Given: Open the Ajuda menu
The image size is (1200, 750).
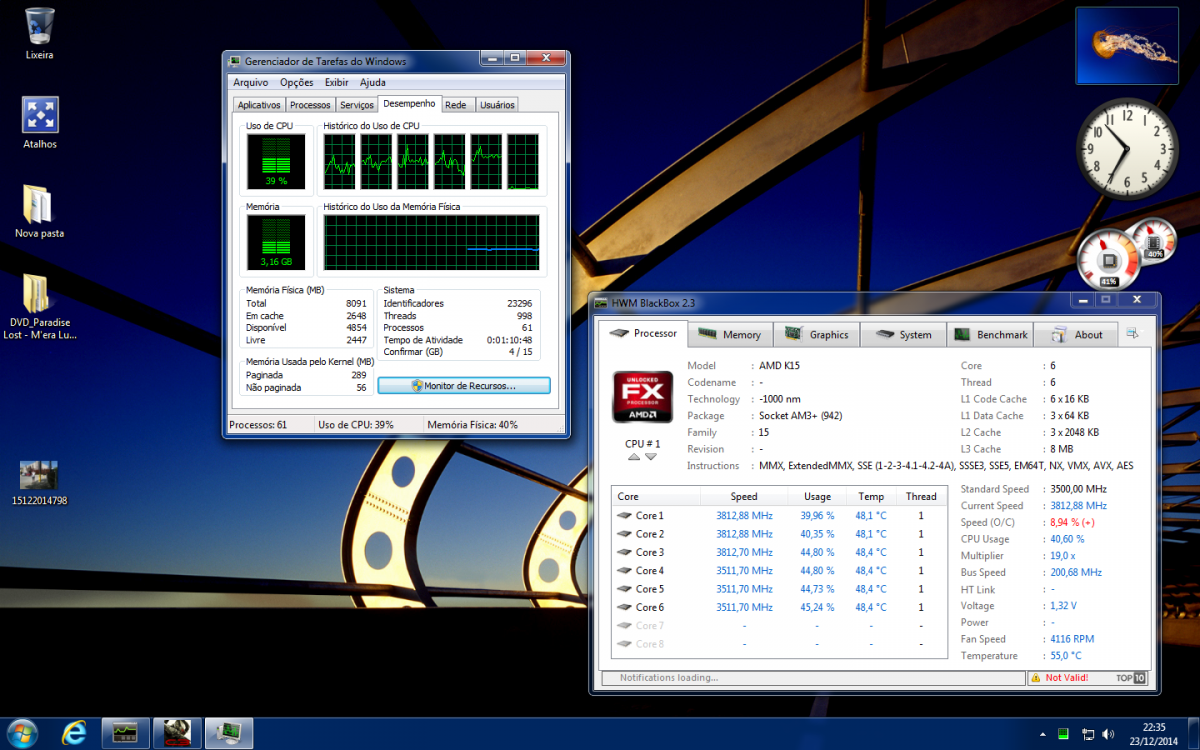Looking at the screenshot, I should [373, 83].
